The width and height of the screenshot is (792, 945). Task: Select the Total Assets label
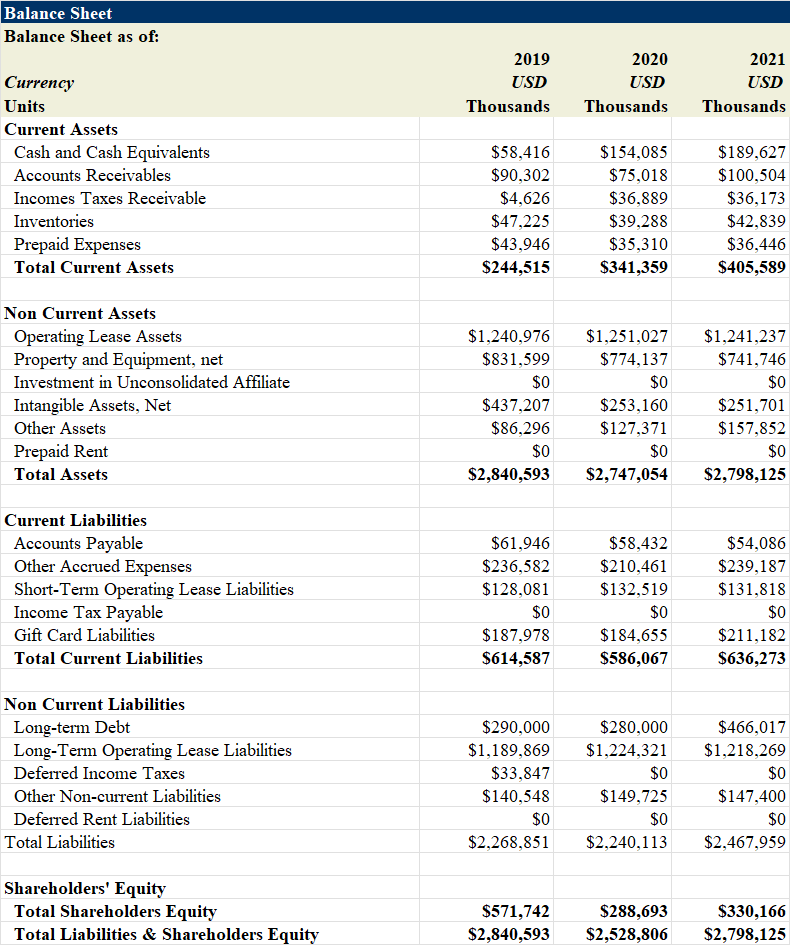tap(61, 474)
